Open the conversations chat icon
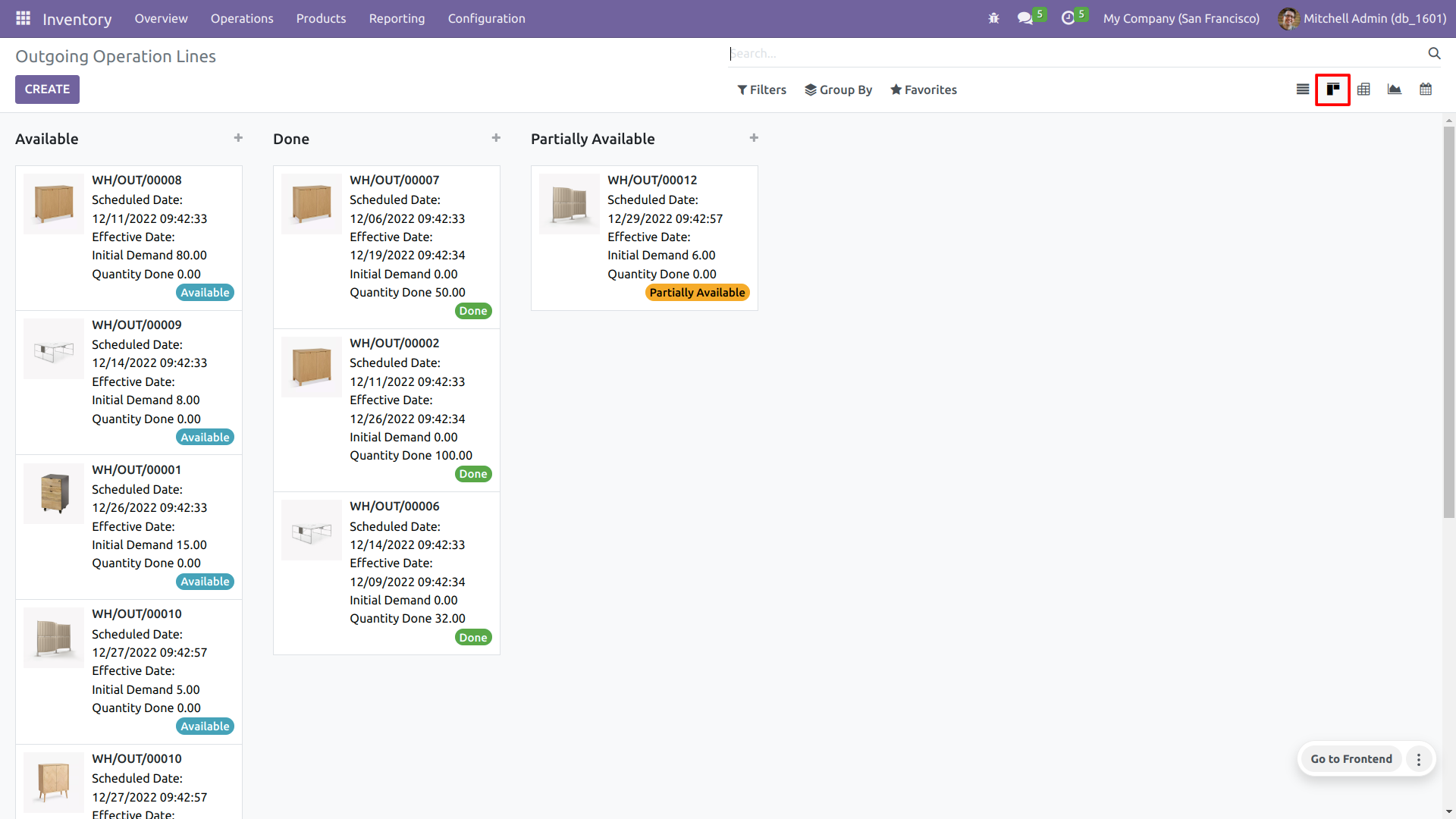This screenshot has width=1456, height=819. [x=1025, y=18]
